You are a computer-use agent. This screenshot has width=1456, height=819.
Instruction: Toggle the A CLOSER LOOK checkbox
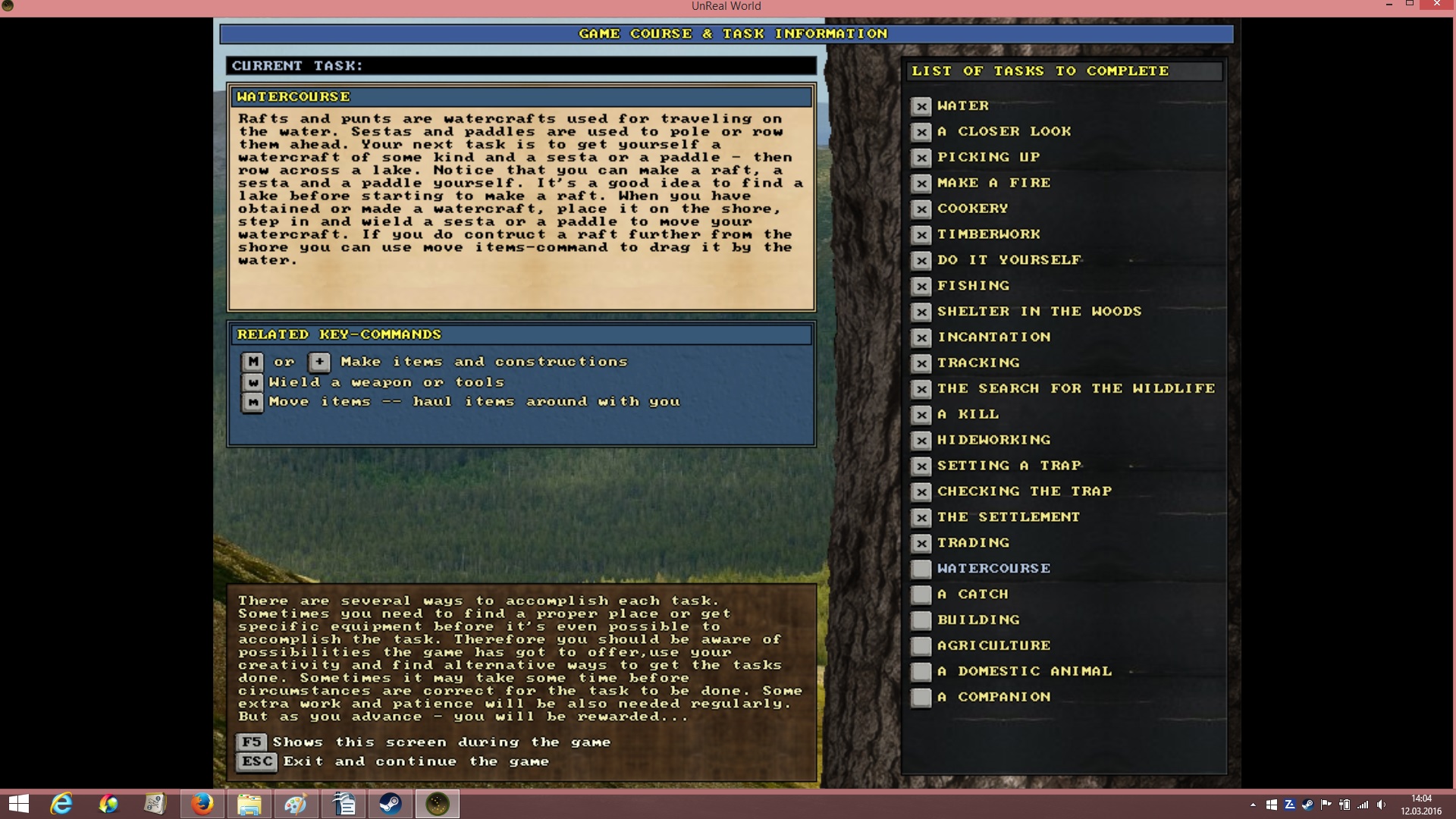(x=921, y=132)
